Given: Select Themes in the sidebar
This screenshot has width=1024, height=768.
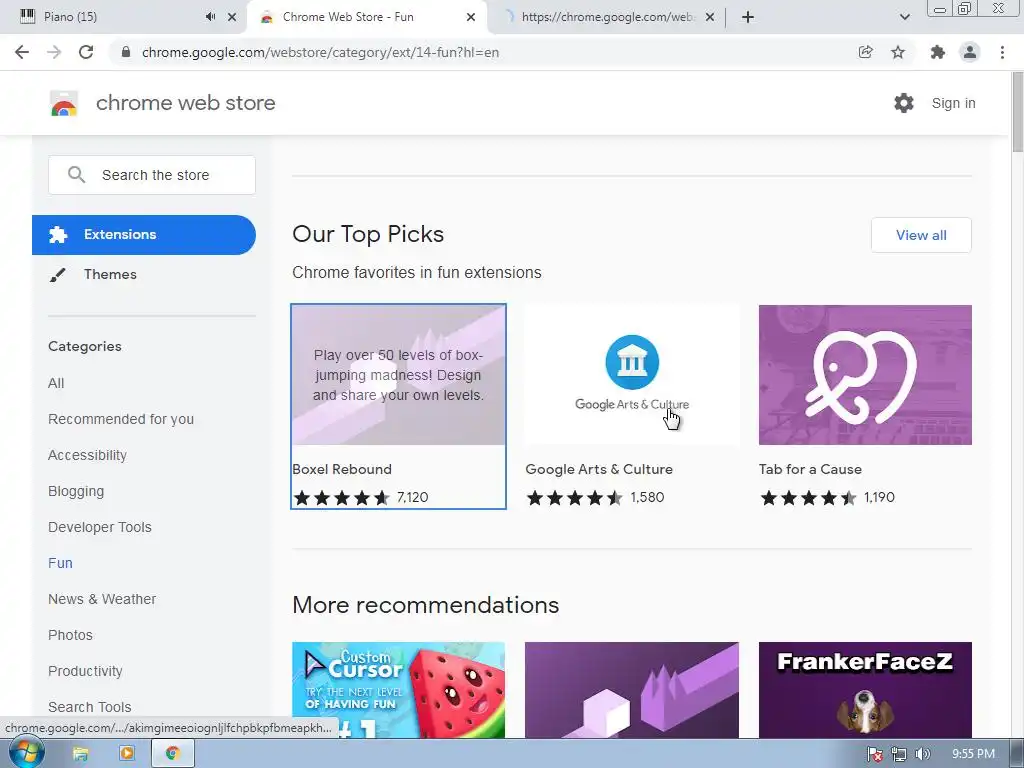Looking at the screenshot, I should click(144, 274).
